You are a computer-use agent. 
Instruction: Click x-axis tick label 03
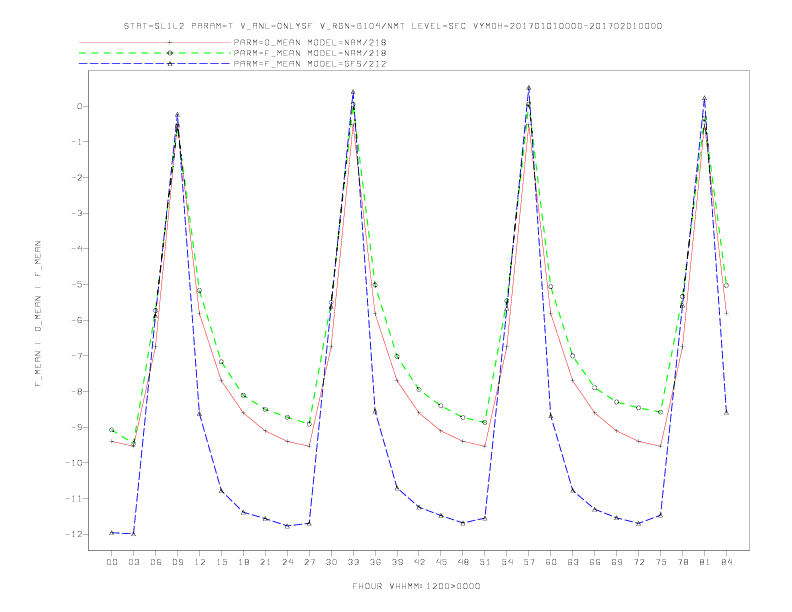133,562
